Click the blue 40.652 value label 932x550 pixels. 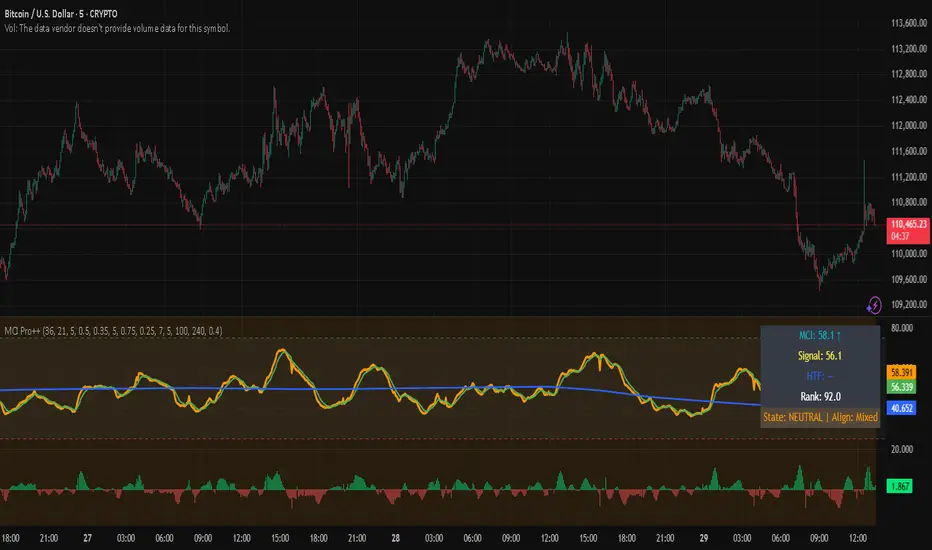(903, 408)
